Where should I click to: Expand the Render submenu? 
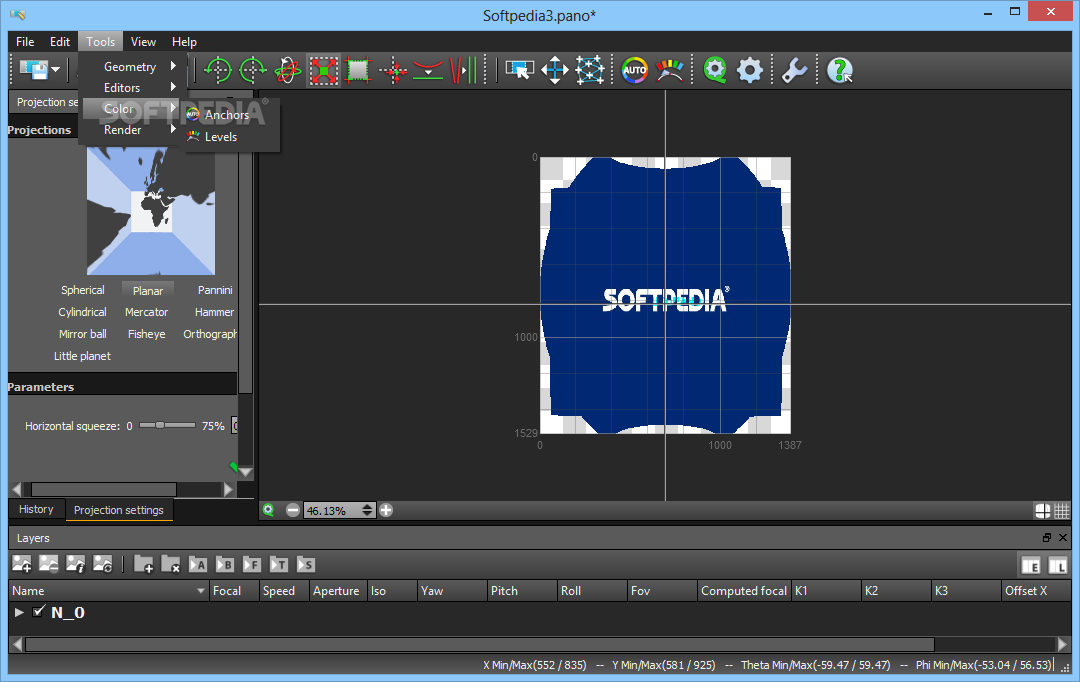(x=132, y=130)
